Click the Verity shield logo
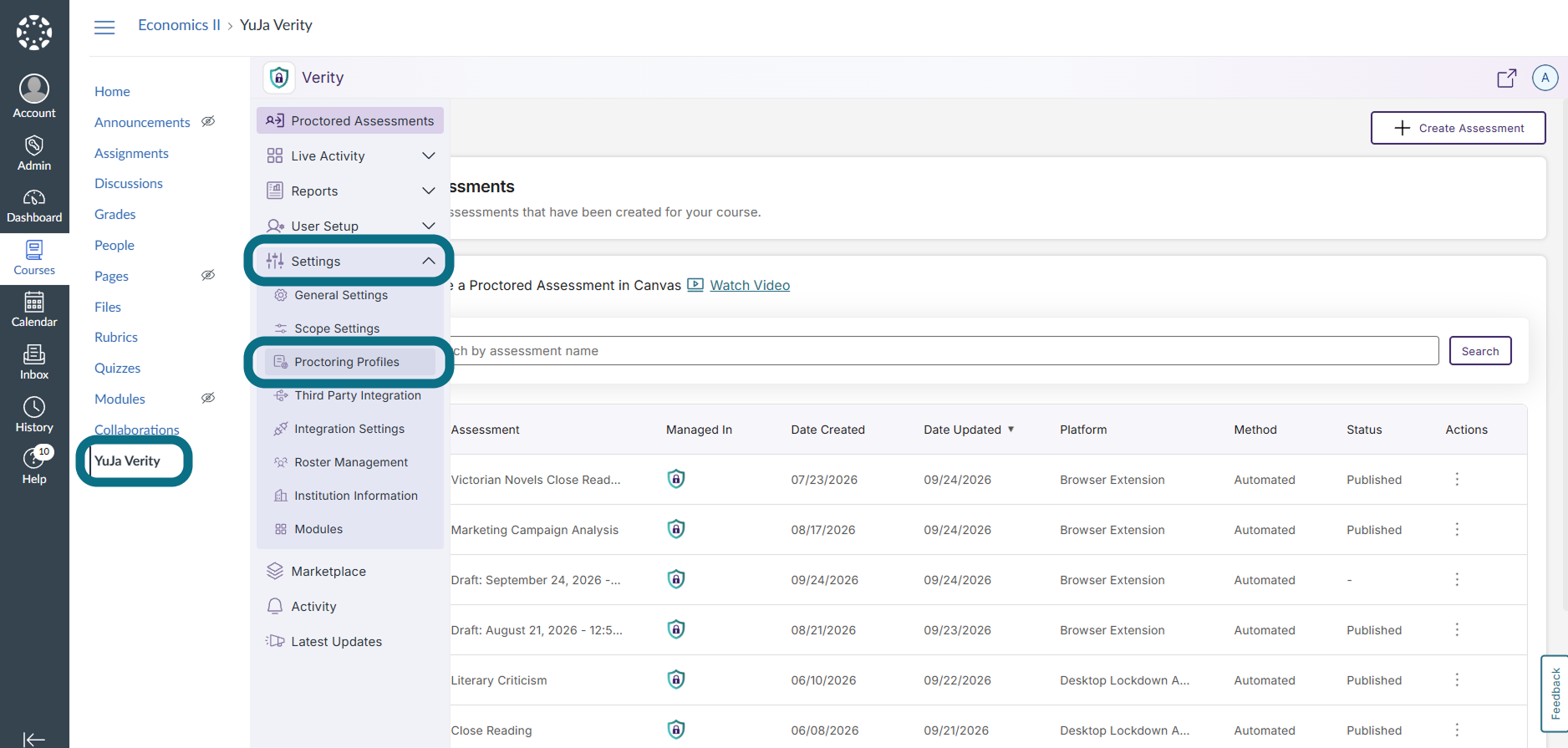 point(279,78)
